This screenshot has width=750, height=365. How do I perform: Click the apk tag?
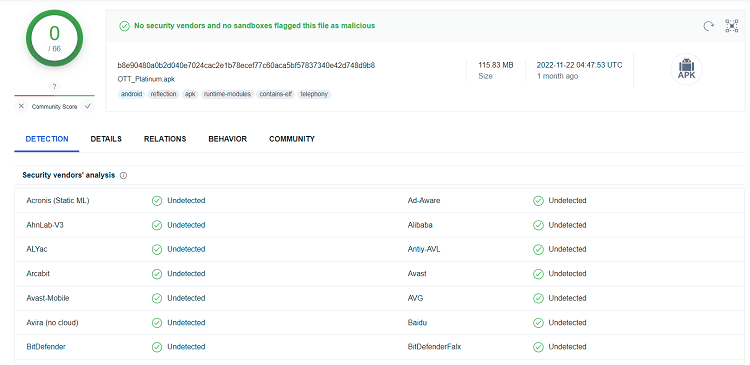coord(190,94)
